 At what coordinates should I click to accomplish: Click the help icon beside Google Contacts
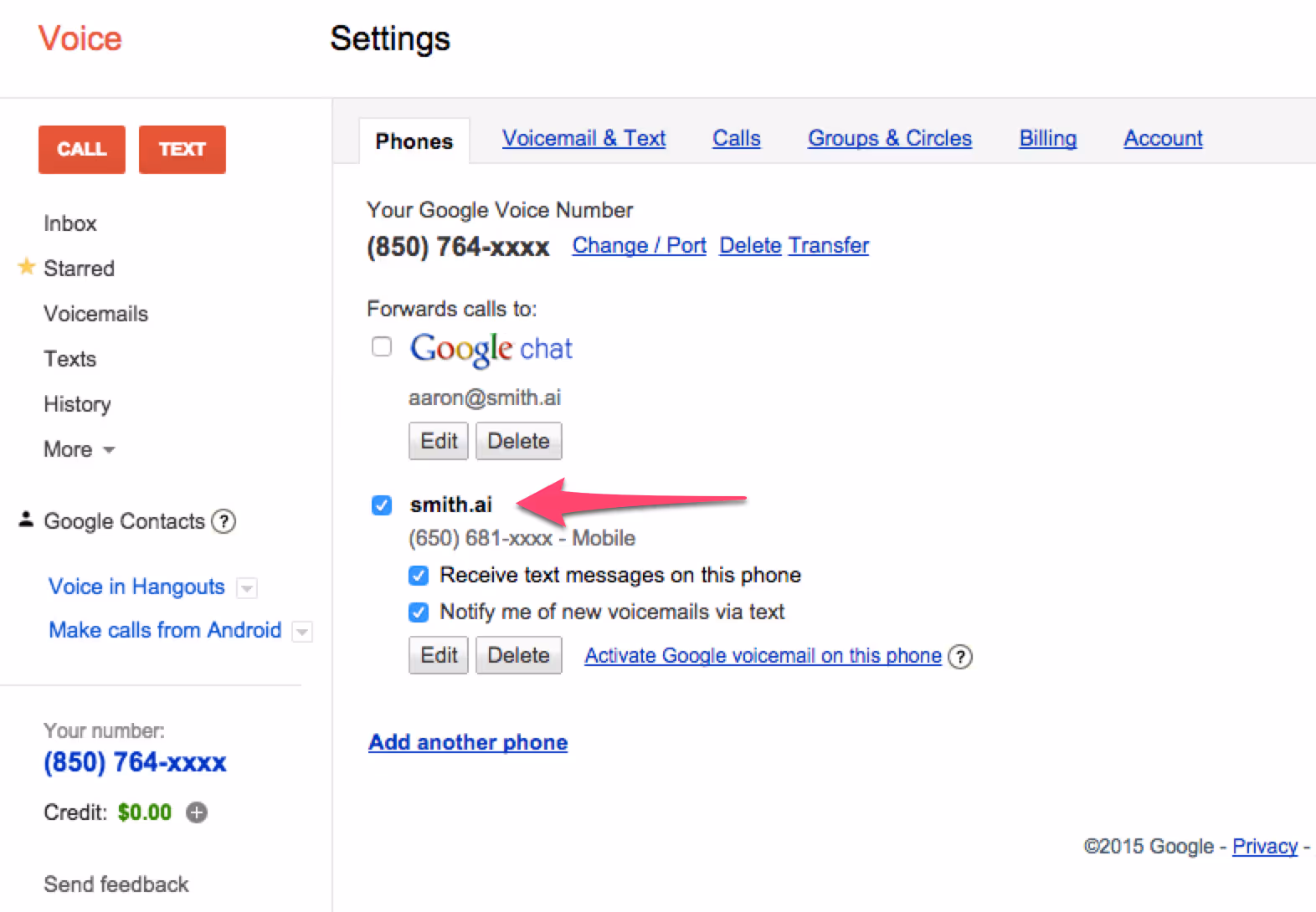click(x=224, y=521)
